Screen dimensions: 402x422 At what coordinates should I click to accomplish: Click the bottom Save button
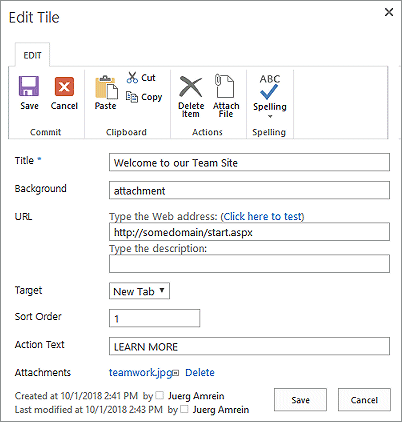pos(300,400)
